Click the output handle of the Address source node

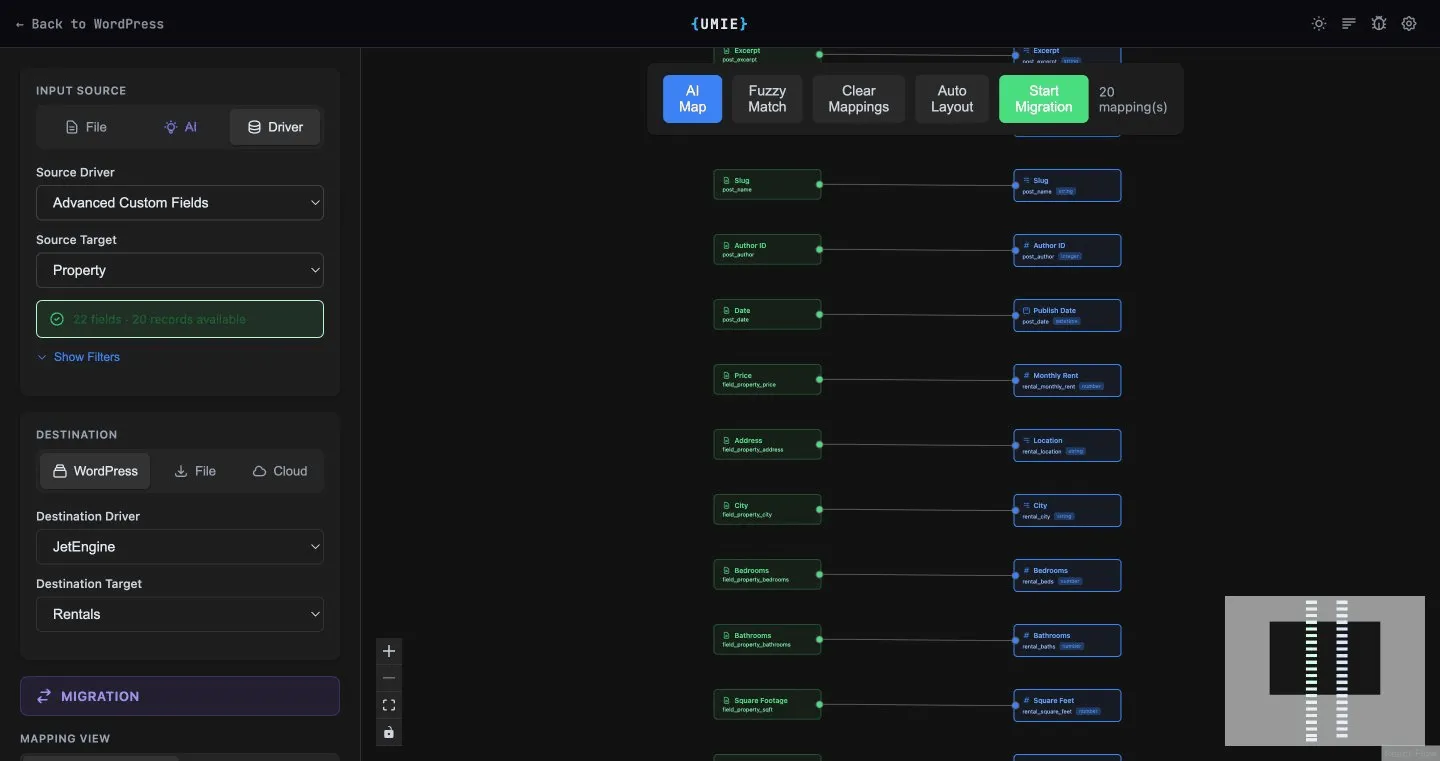819,444
